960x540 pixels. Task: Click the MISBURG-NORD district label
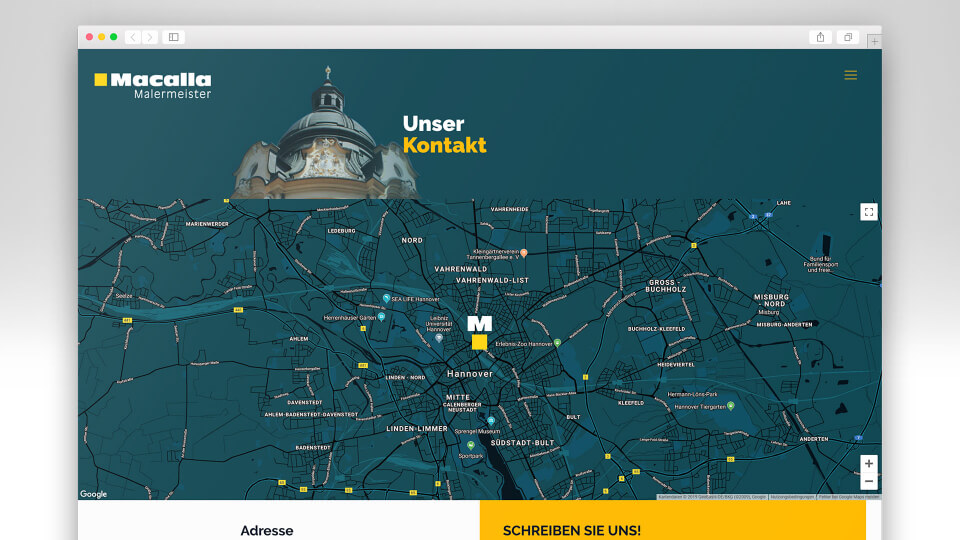771,300
